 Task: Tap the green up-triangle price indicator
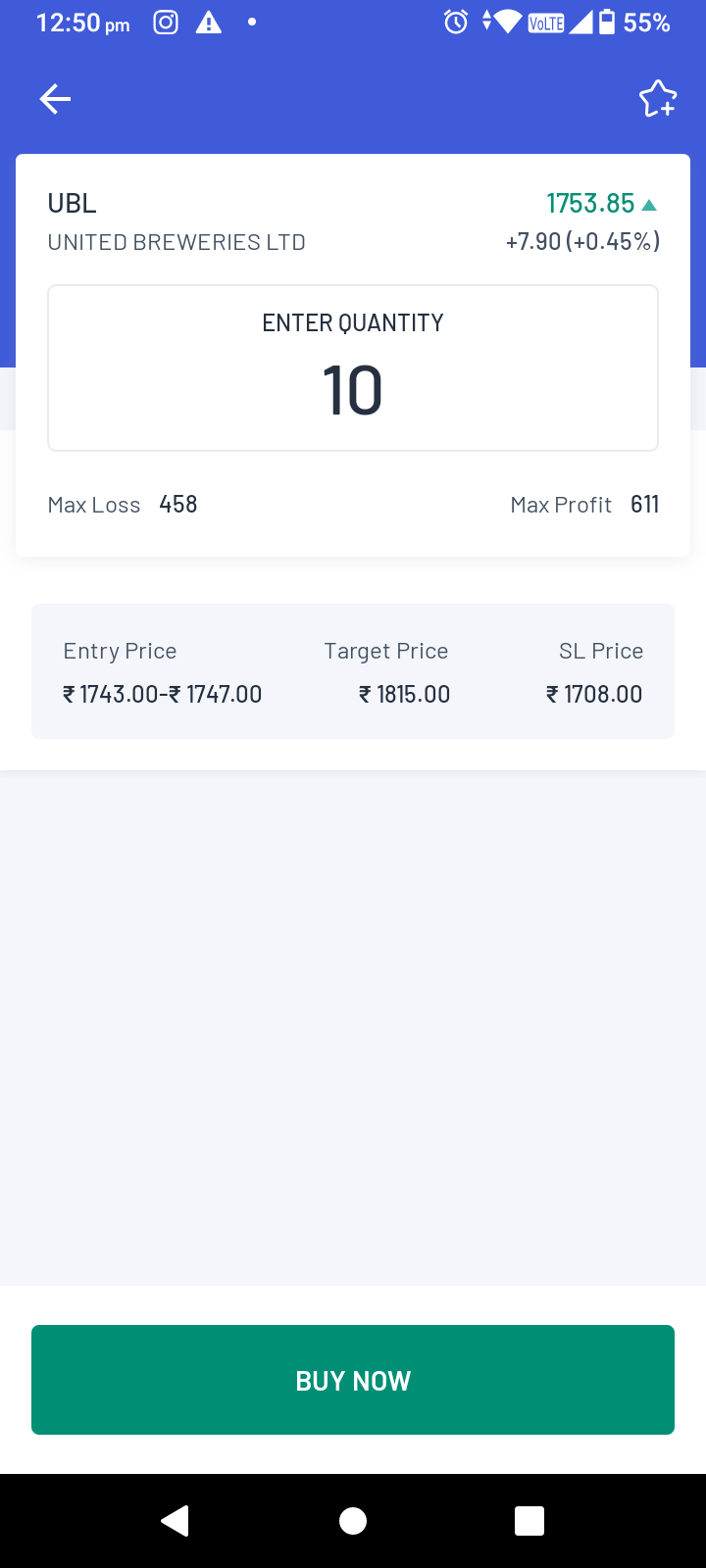point(649,205)
